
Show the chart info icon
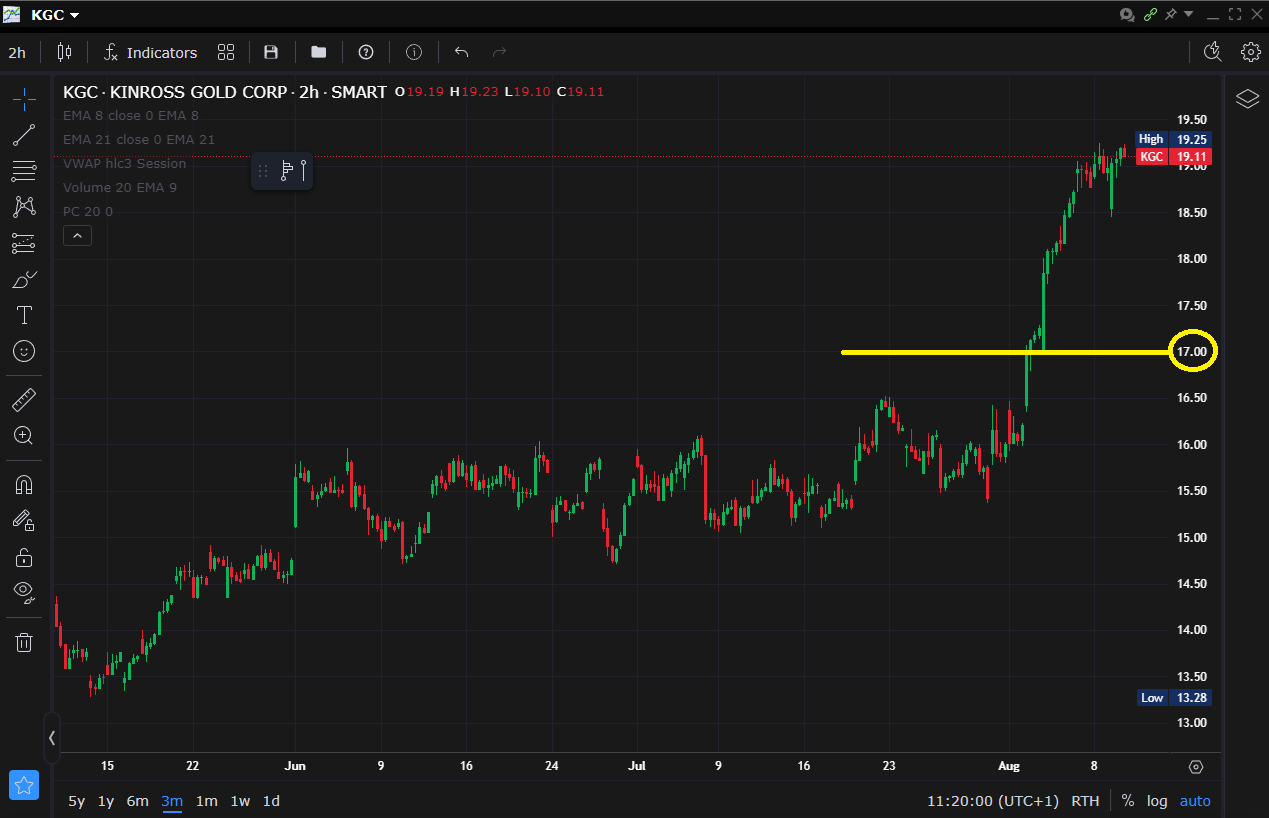pyautogui.click(x=414, y=52)
